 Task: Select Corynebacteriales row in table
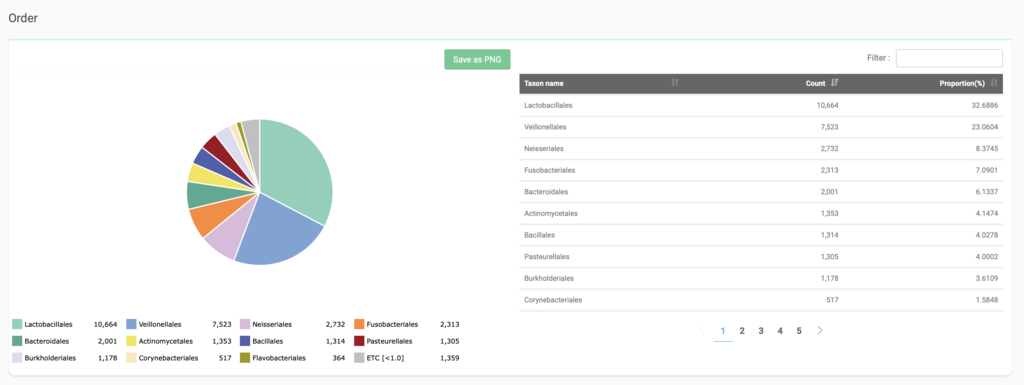pyautogui.click(x=761, y=300)
